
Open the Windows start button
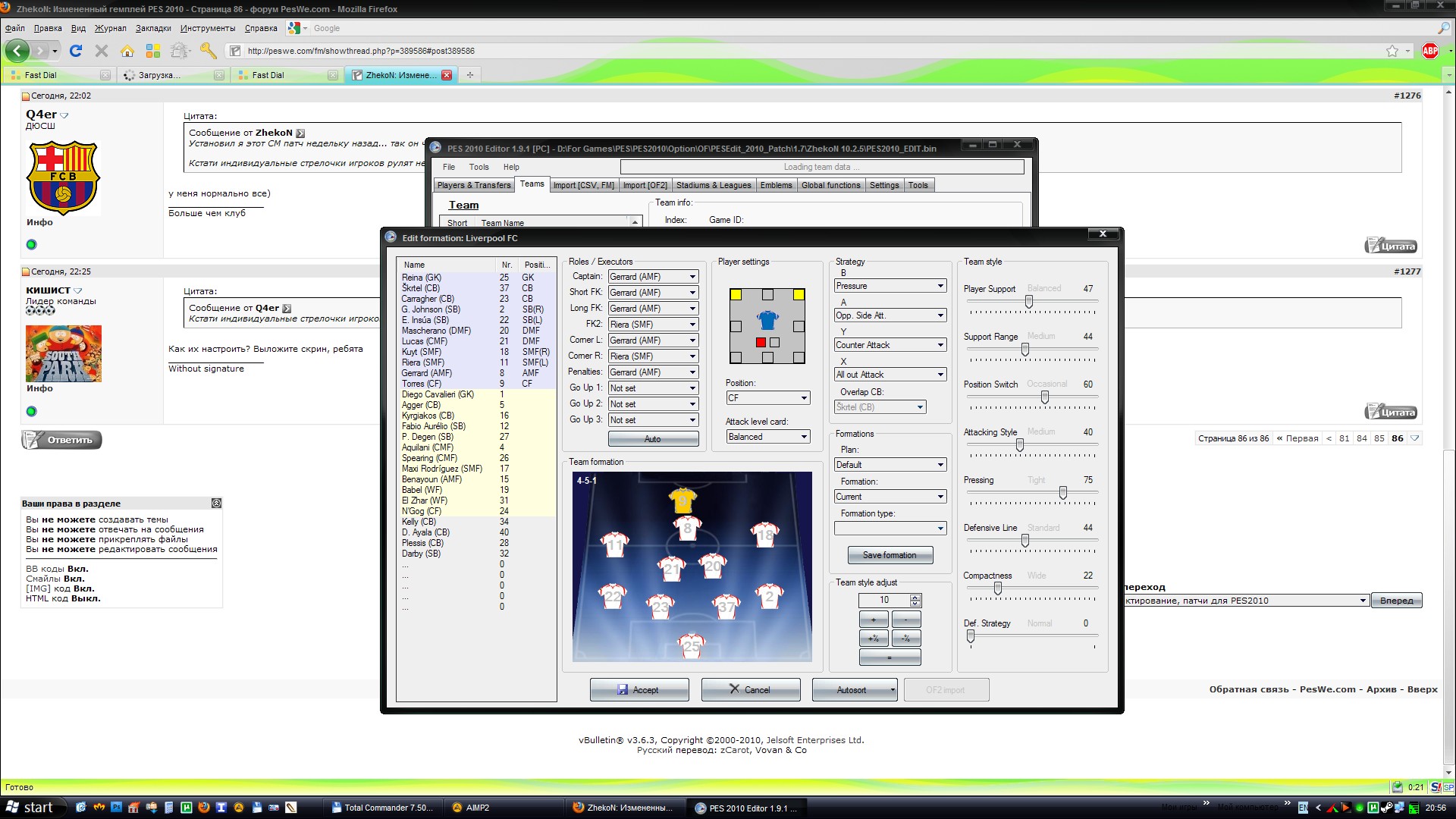pos(30,808)
